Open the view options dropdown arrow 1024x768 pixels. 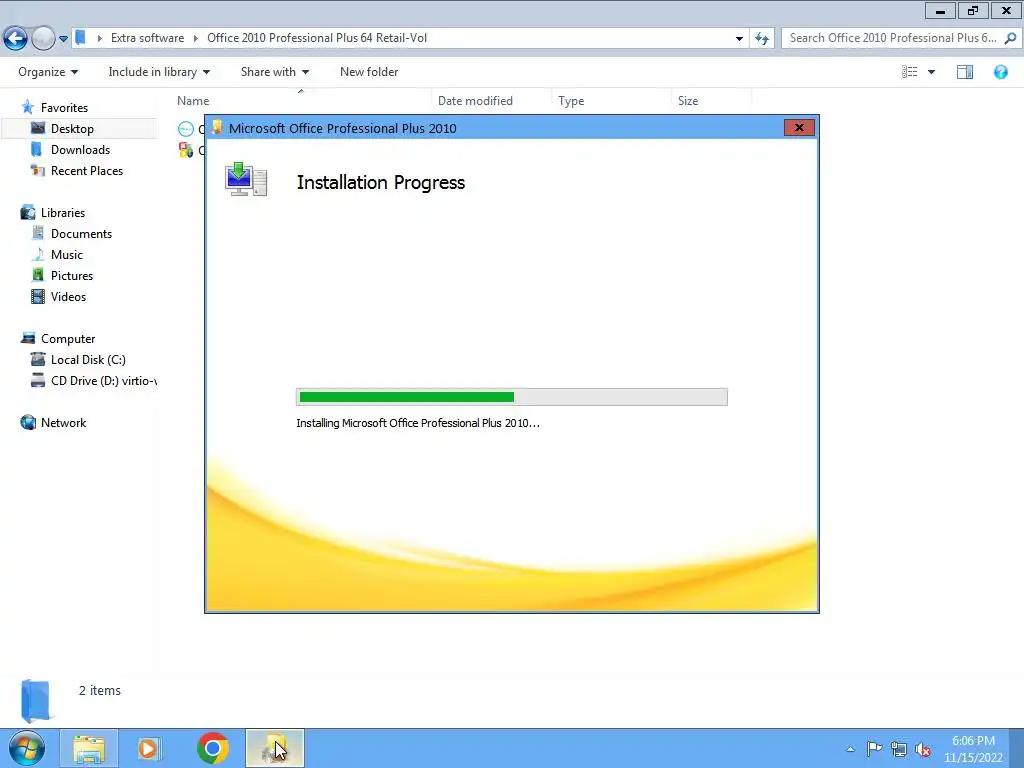pyautogui.click(x=931, y=72)
